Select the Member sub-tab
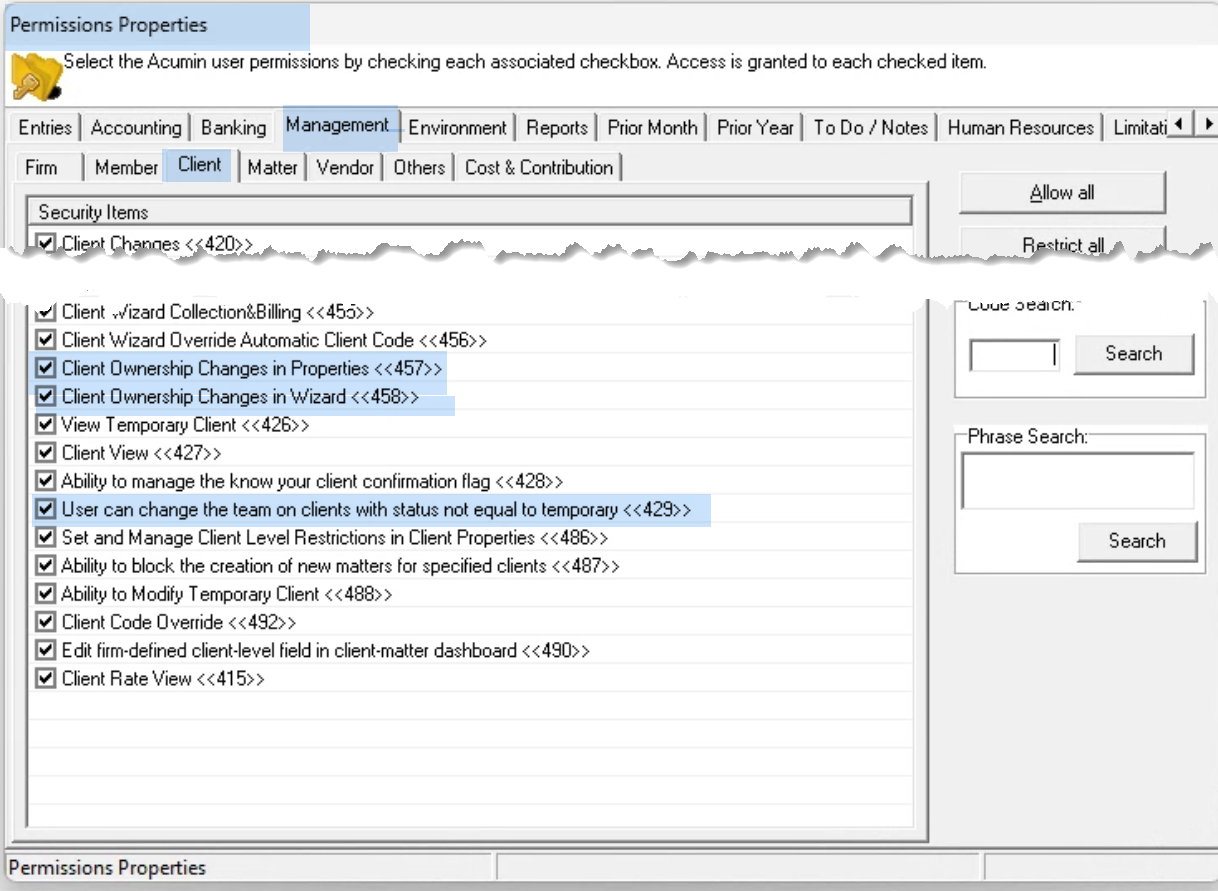 (x=127, y=167)
